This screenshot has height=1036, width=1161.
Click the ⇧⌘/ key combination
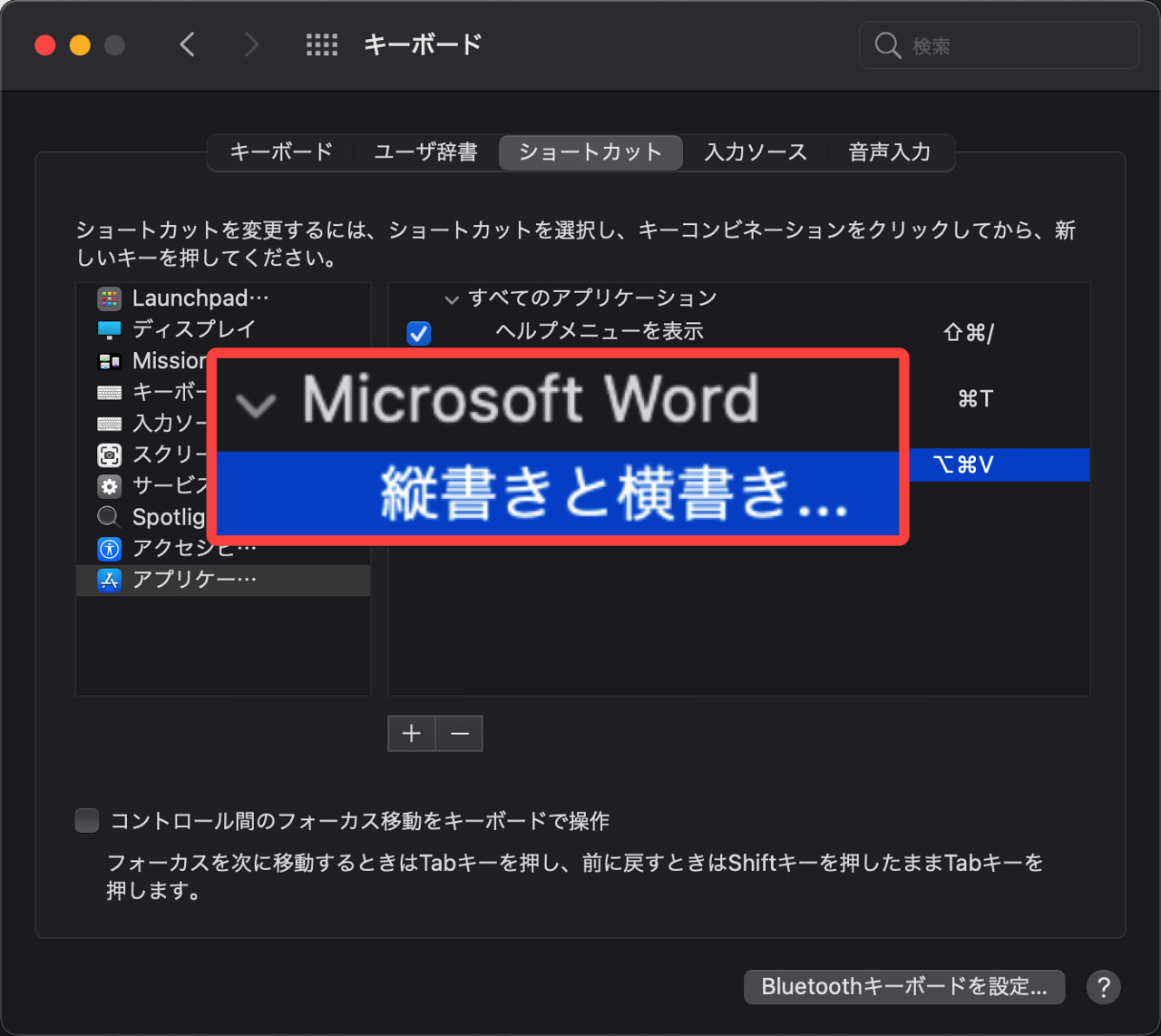(969, 333)
